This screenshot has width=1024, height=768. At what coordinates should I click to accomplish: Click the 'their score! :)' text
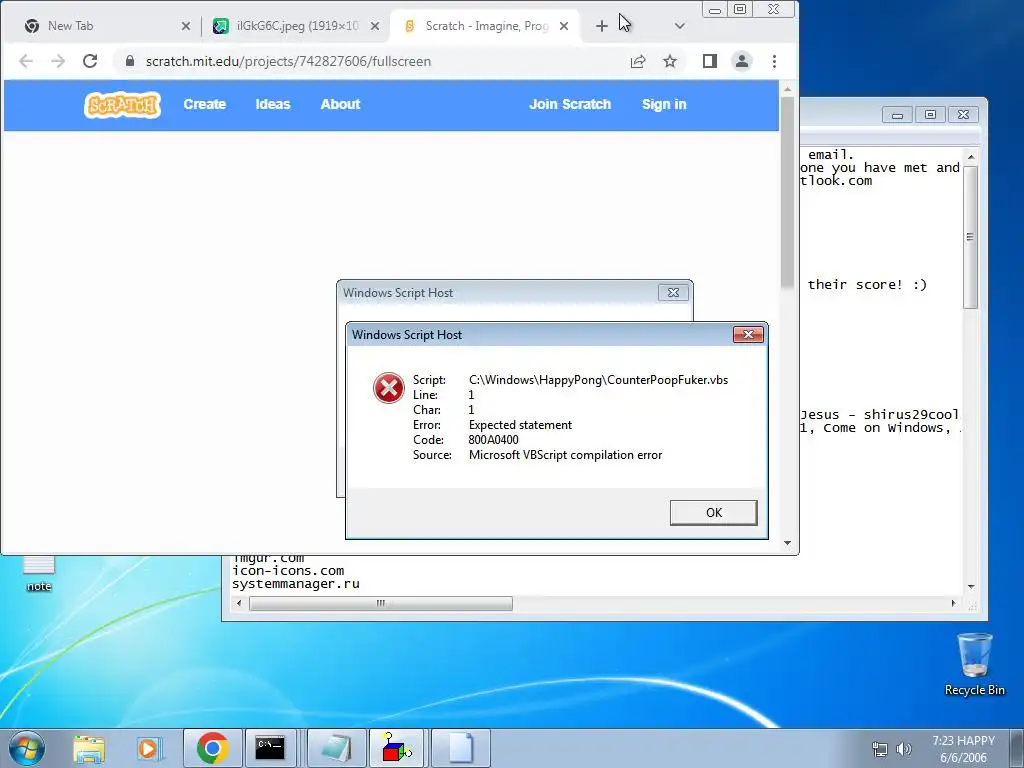pyautogui.click(x=867, y=285)
